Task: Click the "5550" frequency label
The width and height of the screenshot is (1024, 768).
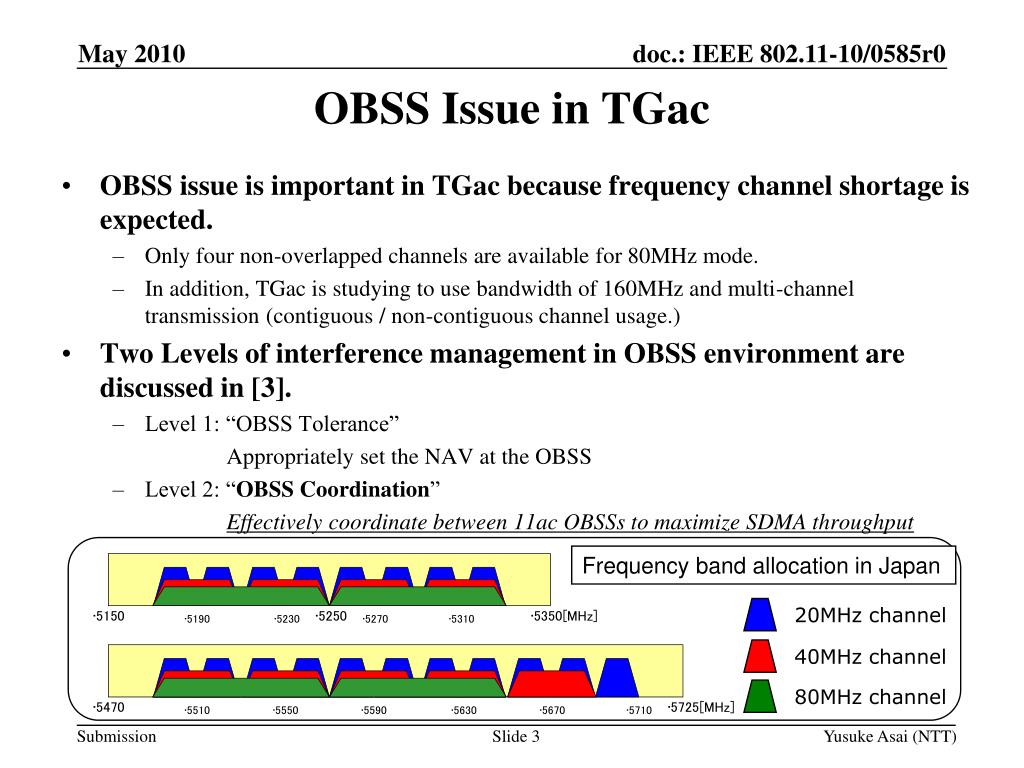Action: click(x=285, y=710)
